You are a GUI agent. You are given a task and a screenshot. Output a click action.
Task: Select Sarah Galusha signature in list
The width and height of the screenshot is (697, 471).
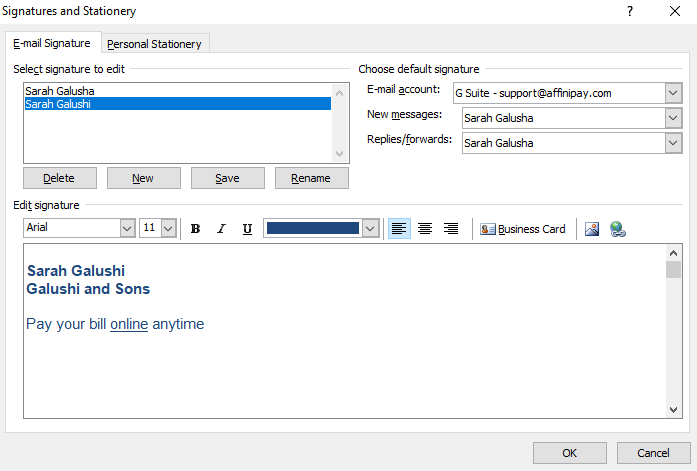click(60, 91)
